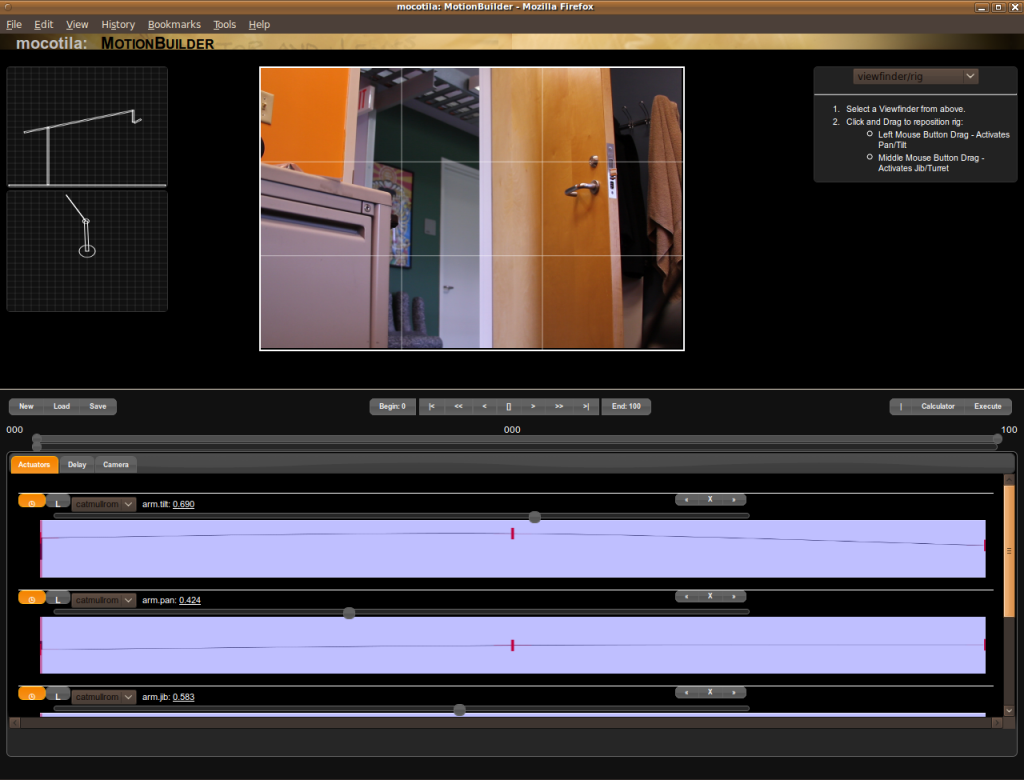Step back one frame with <

coord(484,406)
